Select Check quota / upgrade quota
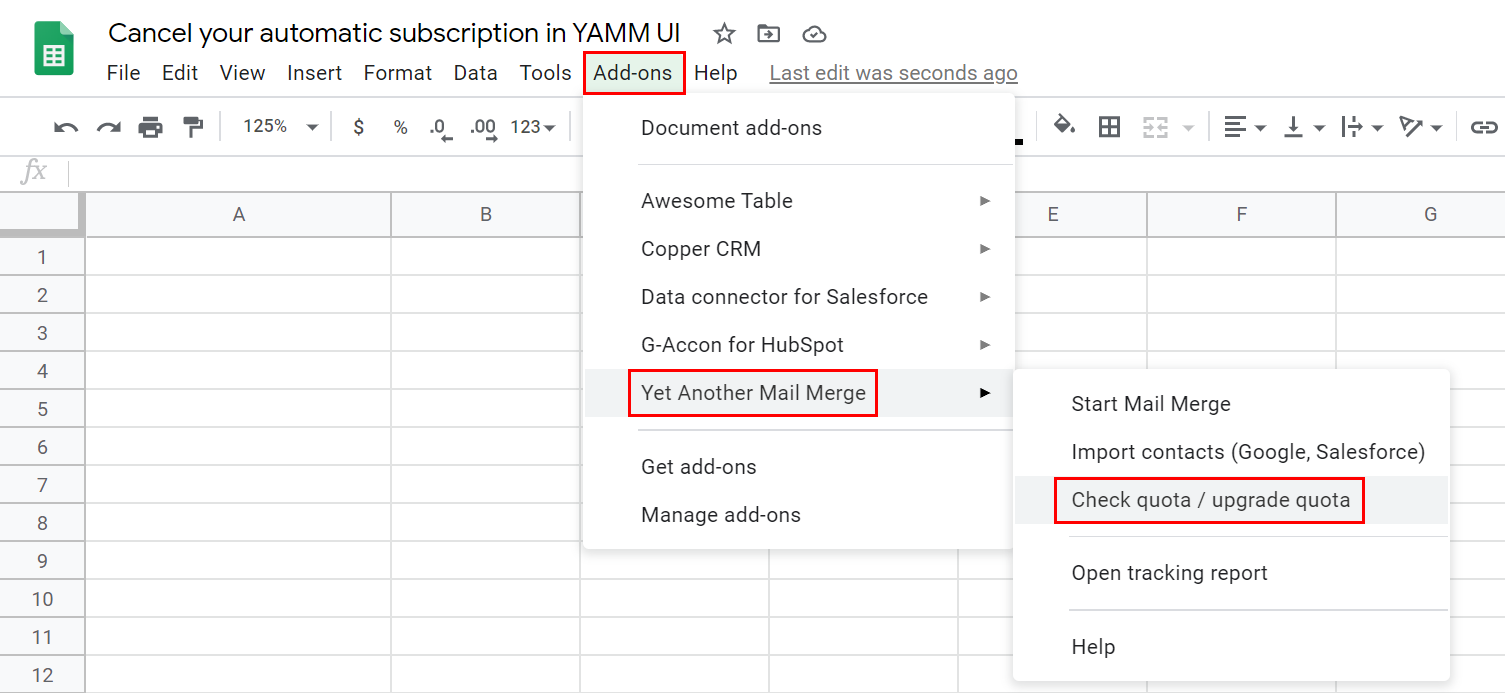Image resolution: width=1505 pixels, height=693 pixels. (x=1210, y=500)
